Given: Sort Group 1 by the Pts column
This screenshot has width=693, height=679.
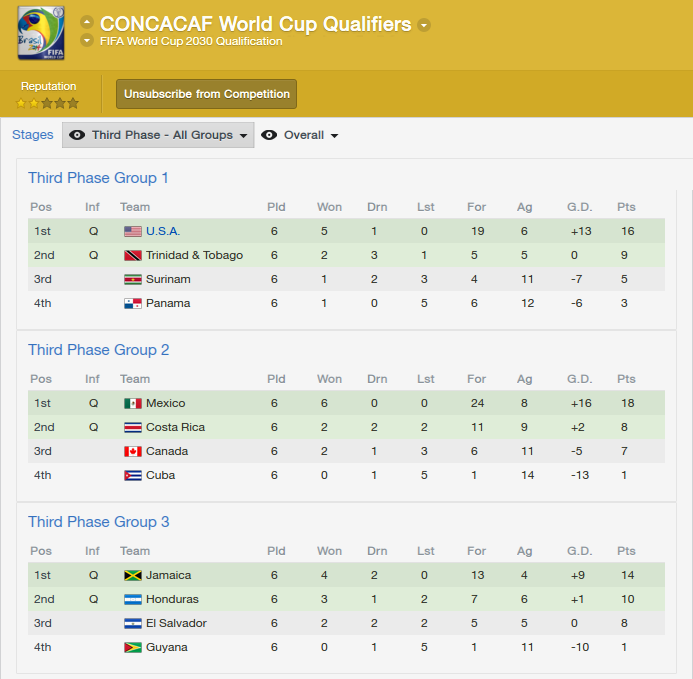Looking at the screenshot, I should pos(626,207).
